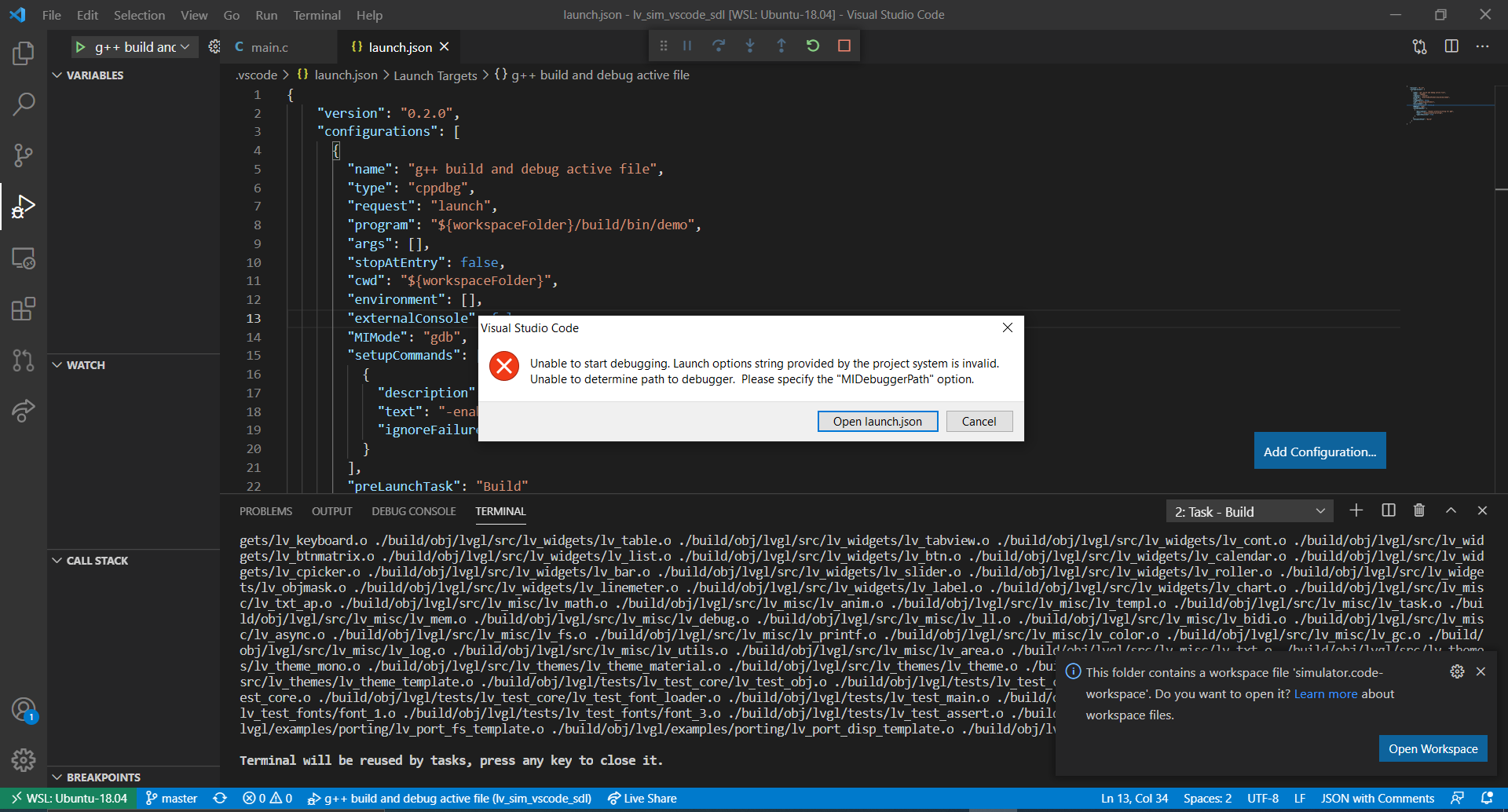Open the Terminal menu in menu bar

pos(317,15)
